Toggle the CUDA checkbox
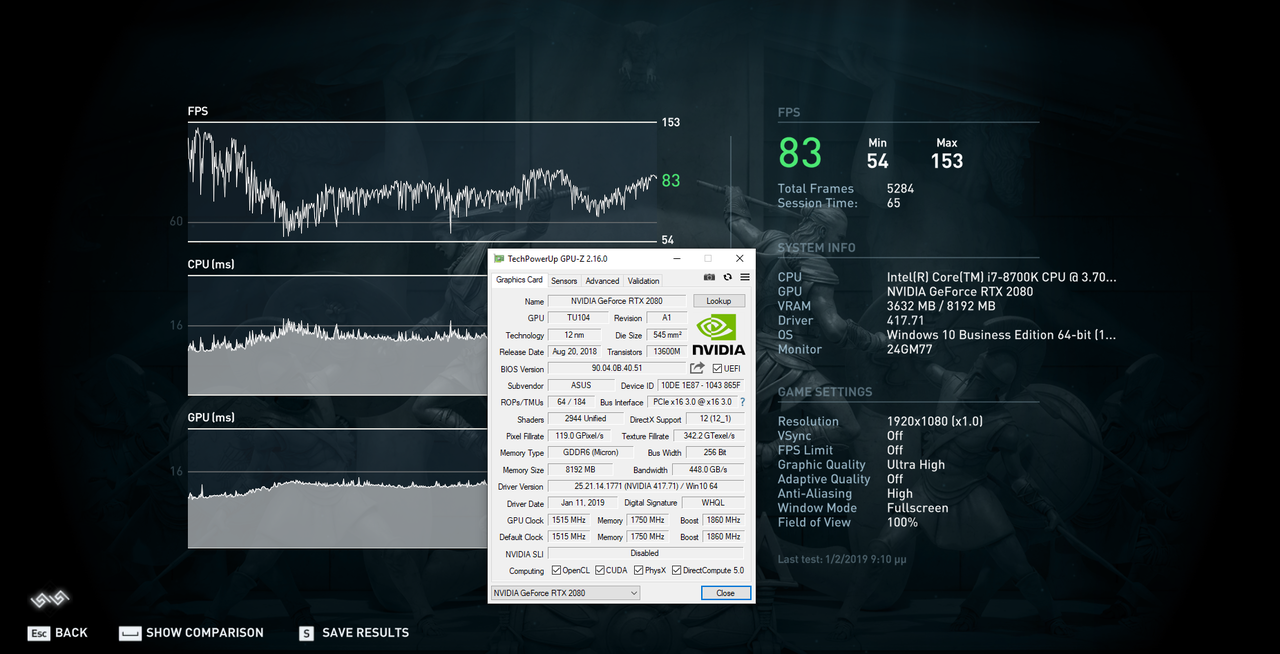 point(600,570)
